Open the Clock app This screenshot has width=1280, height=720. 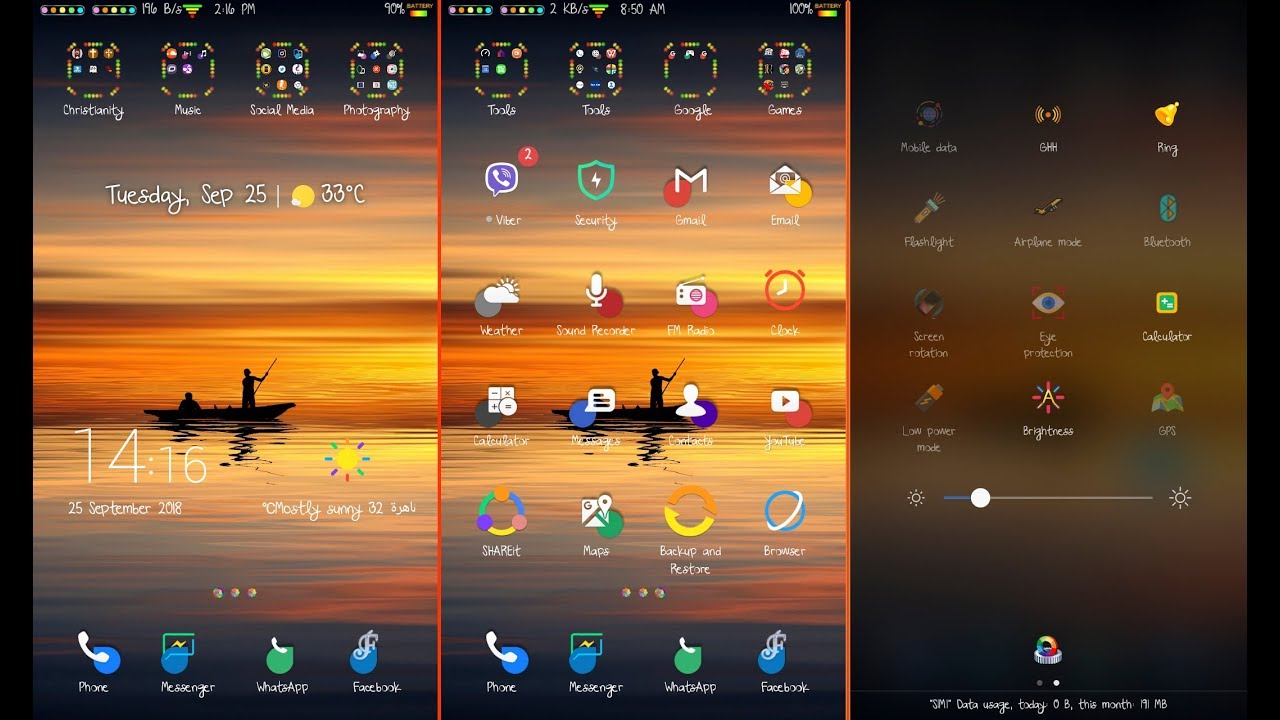pos(784,289)
